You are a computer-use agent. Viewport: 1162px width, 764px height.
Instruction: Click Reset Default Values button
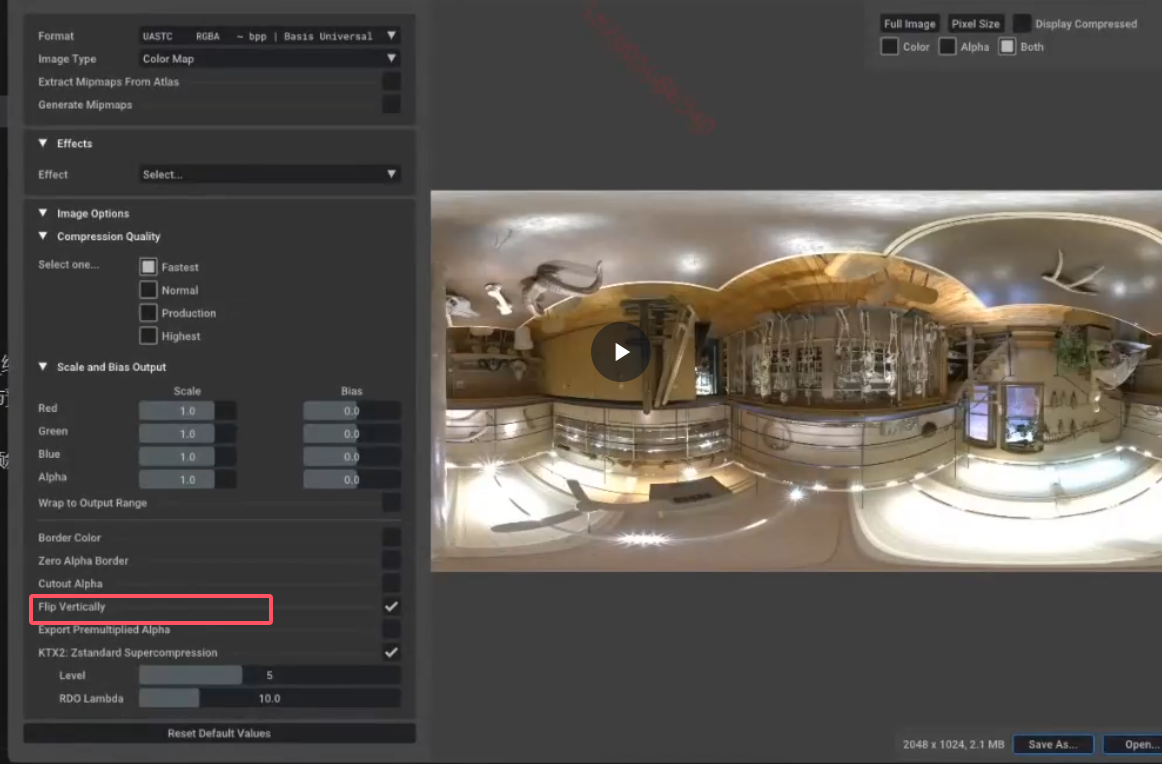tap(219, 733)
